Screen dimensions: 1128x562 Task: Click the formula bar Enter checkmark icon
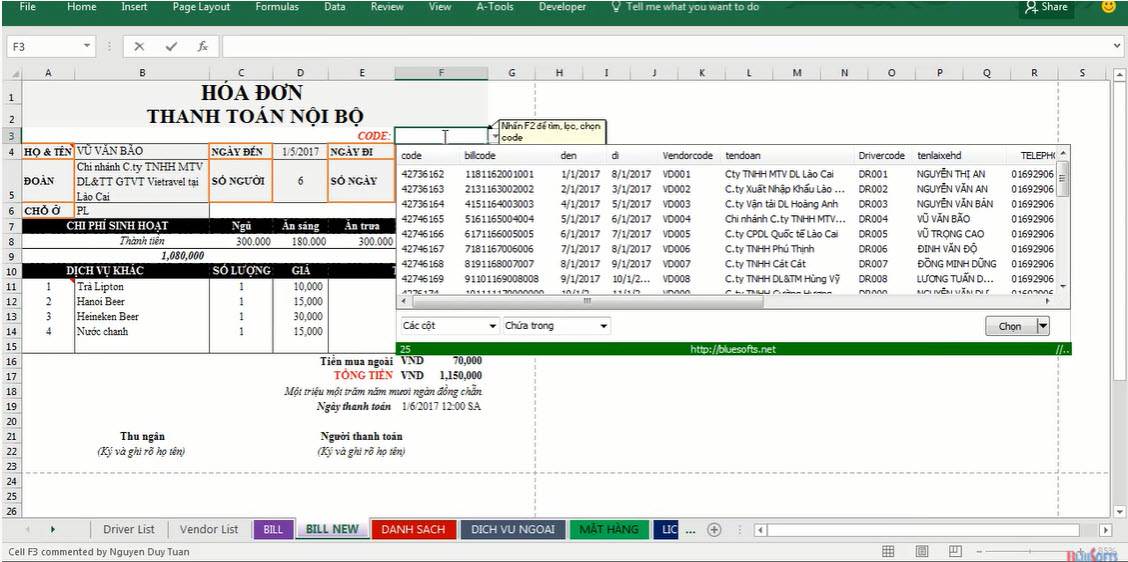(x=171, y=47)
